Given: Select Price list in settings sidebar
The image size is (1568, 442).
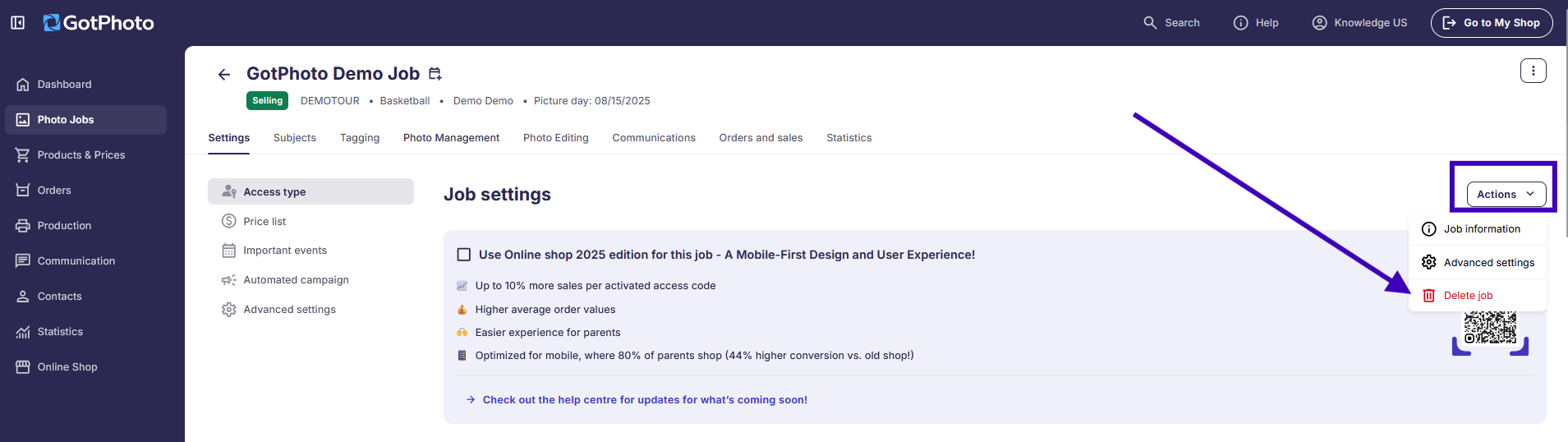Looking at the screenshot, I should coord(264,222).
